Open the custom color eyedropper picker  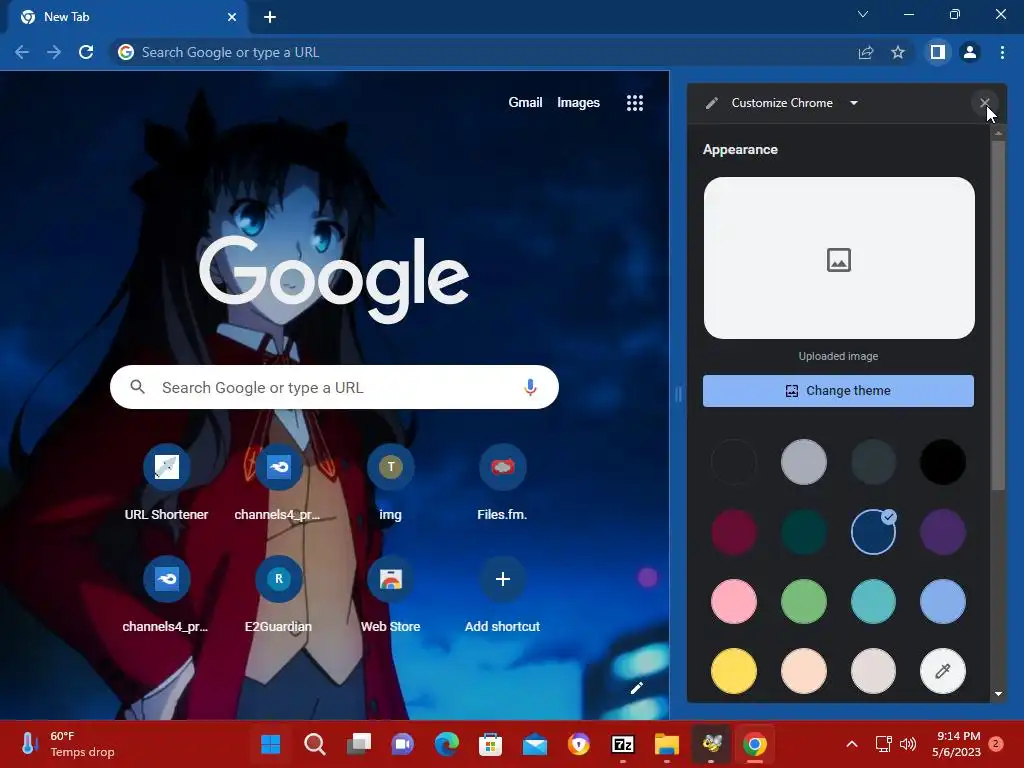(942, 671)
